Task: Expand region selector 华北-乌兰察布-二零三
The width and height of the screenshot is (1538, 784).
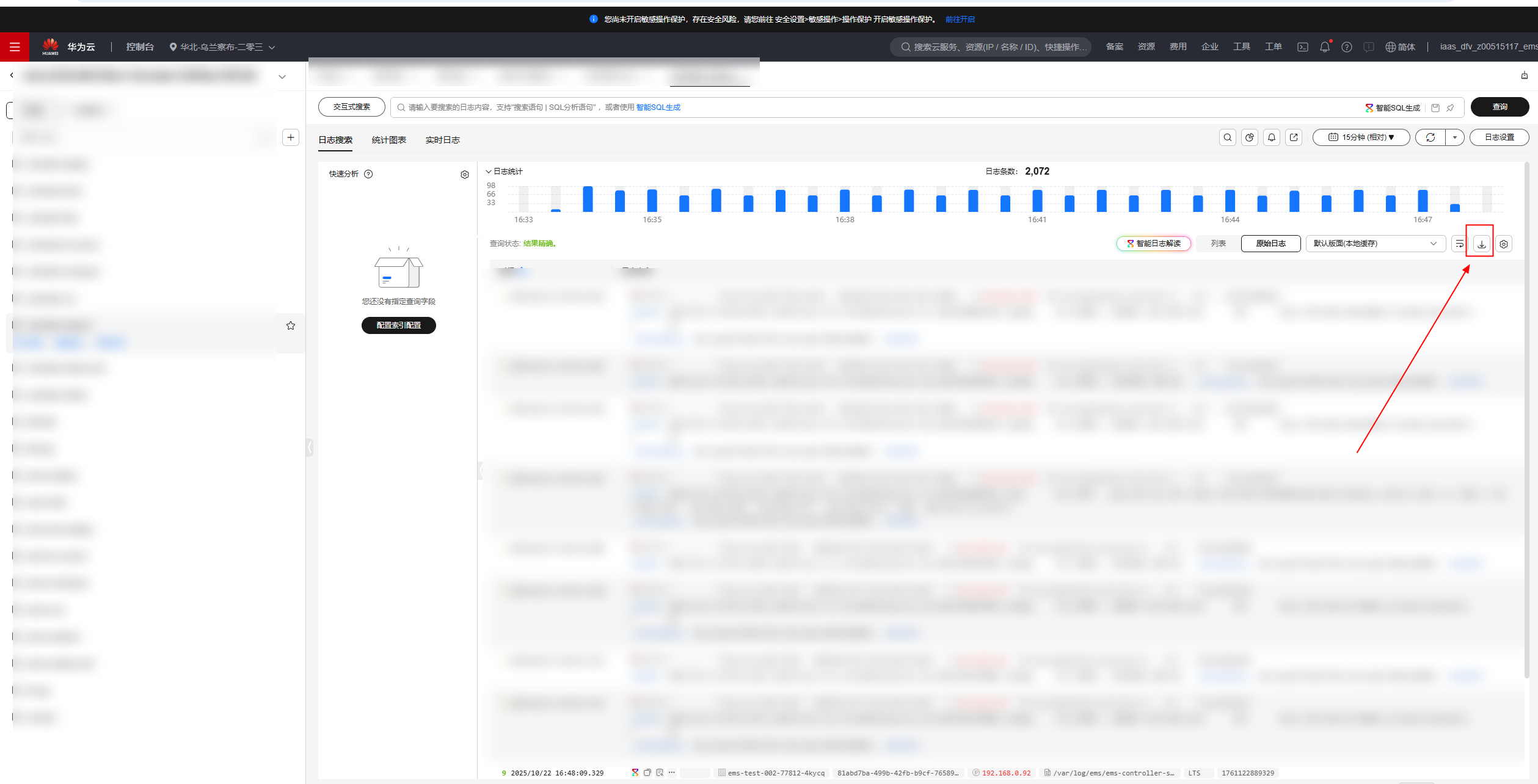Action: point(222,47)
